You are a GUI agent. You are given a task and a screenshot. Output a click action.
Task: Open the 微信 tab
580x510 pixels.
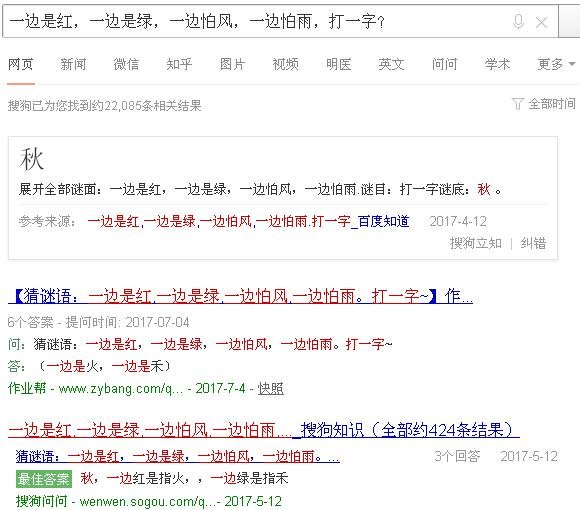click(126, 64)
